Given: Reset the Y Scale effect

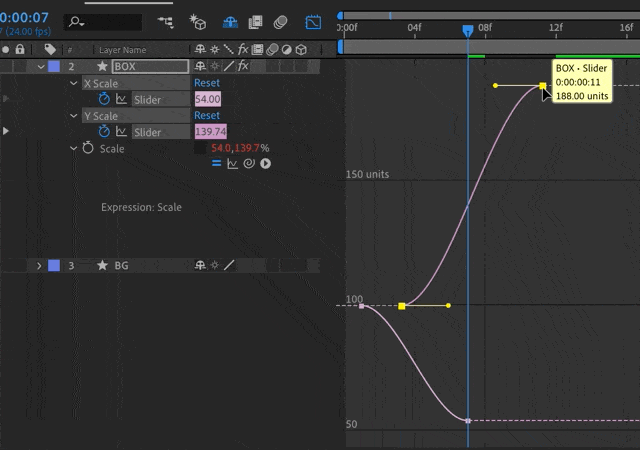Looking at the screenshot, I should point(207,116).
